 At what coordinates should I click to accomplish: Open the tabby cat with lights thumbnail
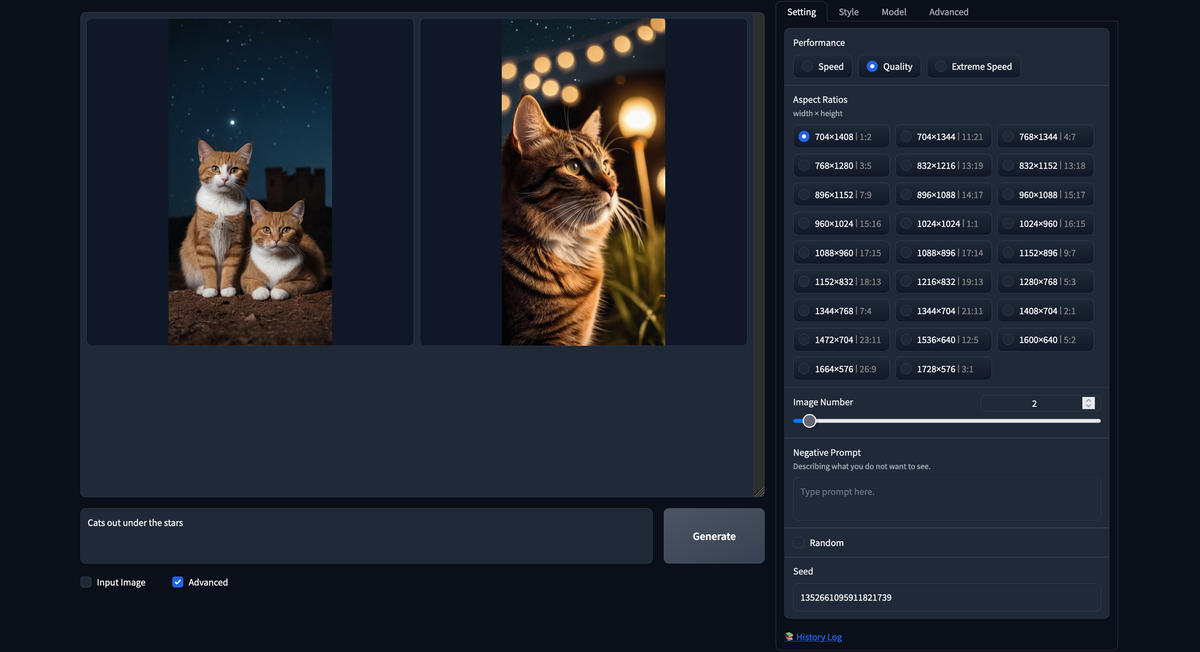click(x=583, y=182)
